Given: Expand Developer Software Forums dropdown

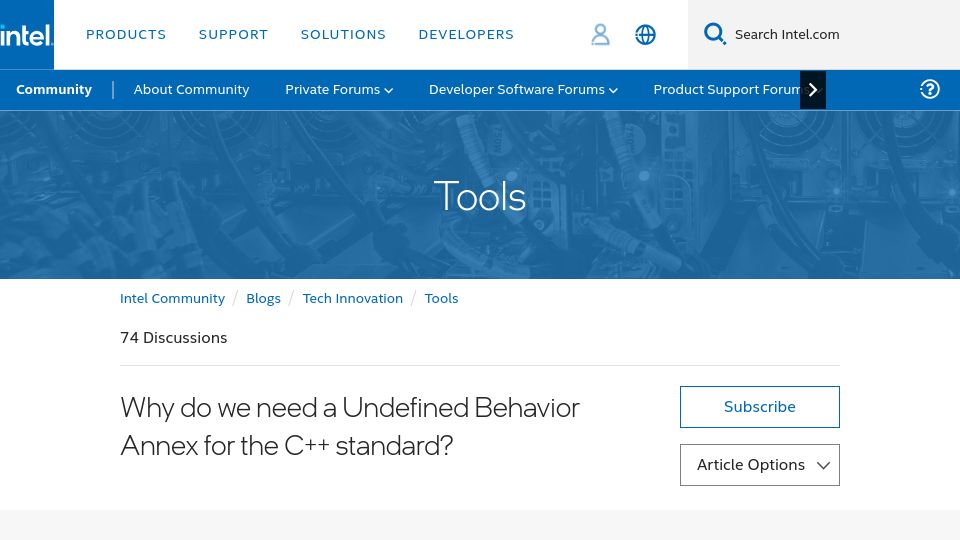Looking at the screenshot, I should [x=523, y=89].
